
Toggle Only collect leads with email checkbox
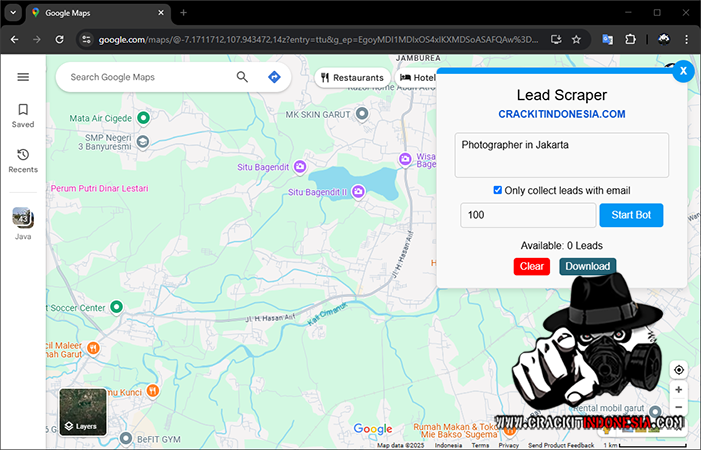pyautogui.click(x=498, y=190)
